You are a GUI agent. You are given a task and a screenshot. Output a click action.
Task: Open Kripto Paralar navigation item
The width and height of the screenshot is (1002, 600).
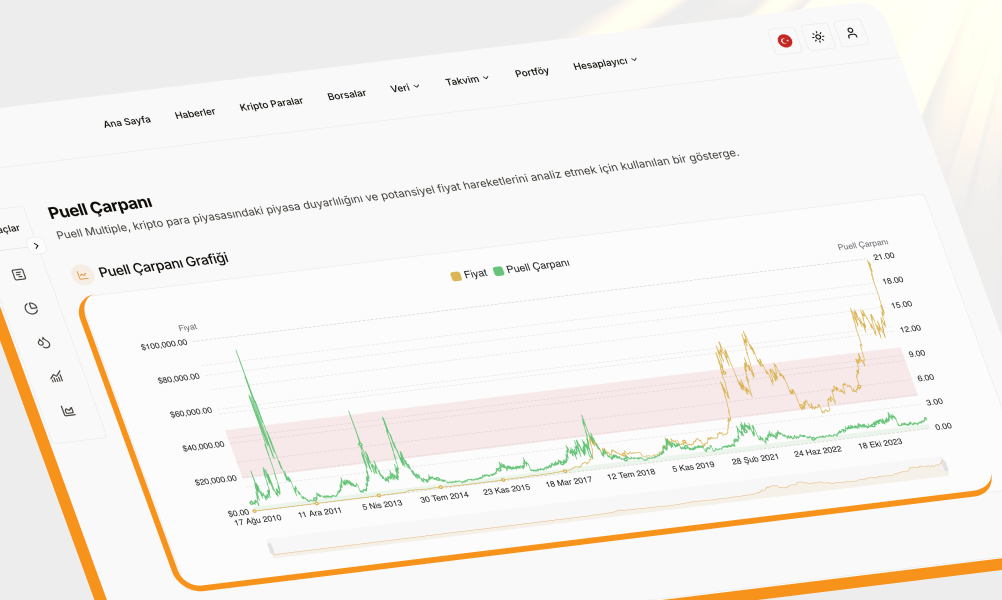(x=271, y=104)
